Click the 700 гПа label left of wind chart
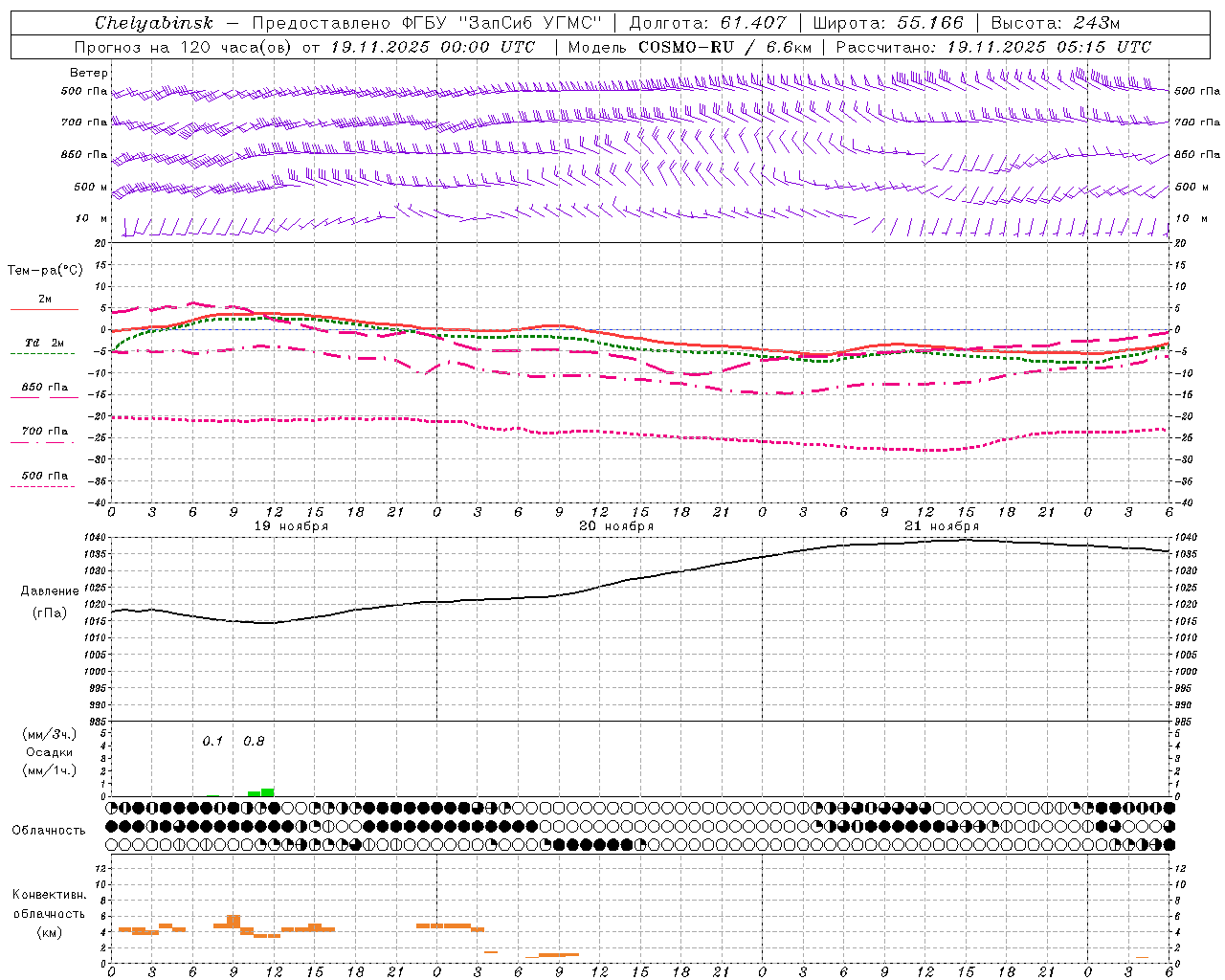 coord(84,122)
